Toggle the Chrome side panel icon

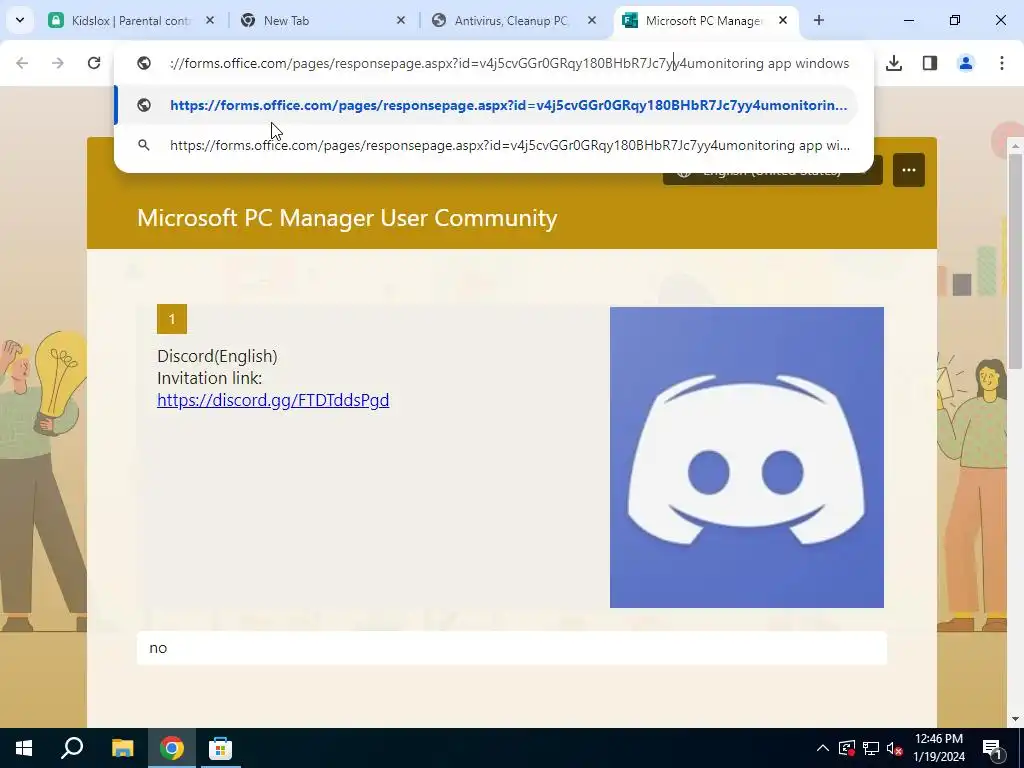click(930, 63)
